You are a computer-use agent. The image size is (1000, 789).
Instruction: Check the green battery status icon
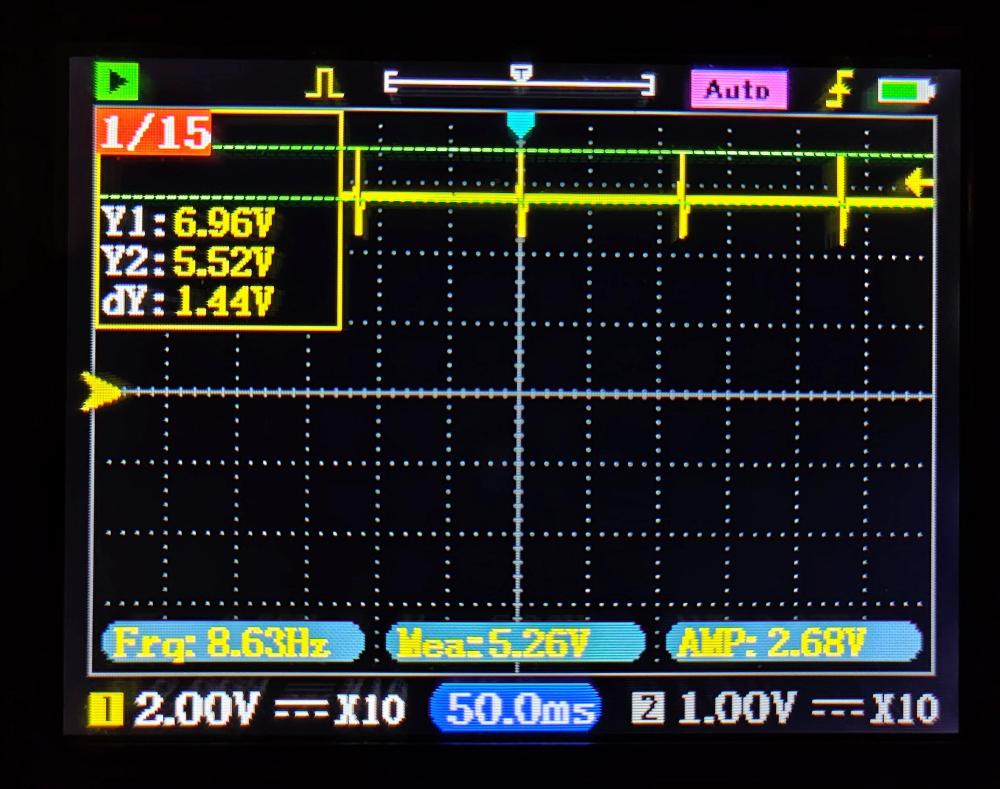coord(904,92)
